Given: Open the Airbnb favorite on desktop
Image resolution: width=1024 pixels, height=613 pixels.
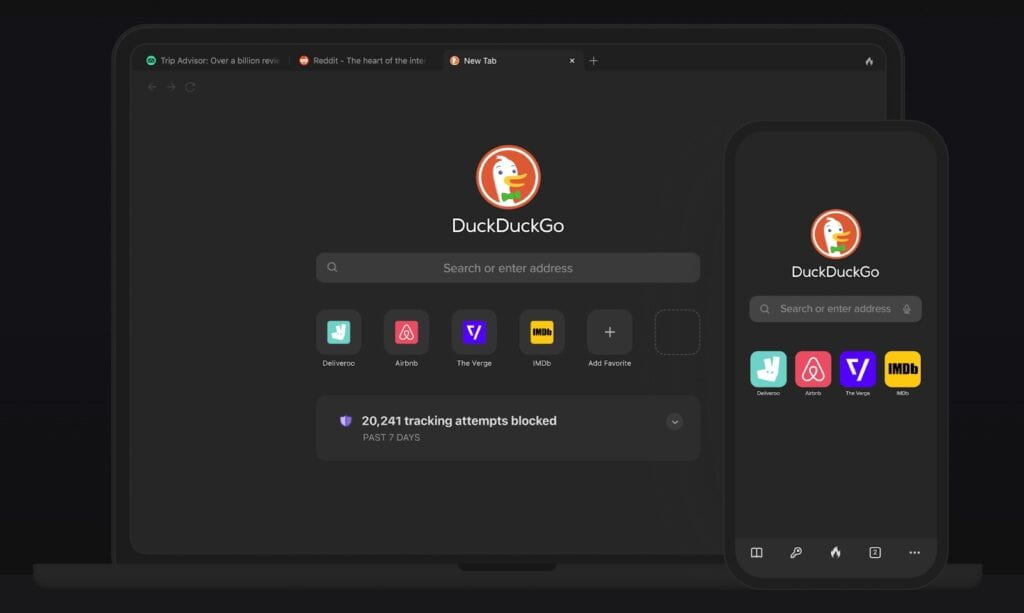Looking at the screenshot, I should click(x=406, y=332).
